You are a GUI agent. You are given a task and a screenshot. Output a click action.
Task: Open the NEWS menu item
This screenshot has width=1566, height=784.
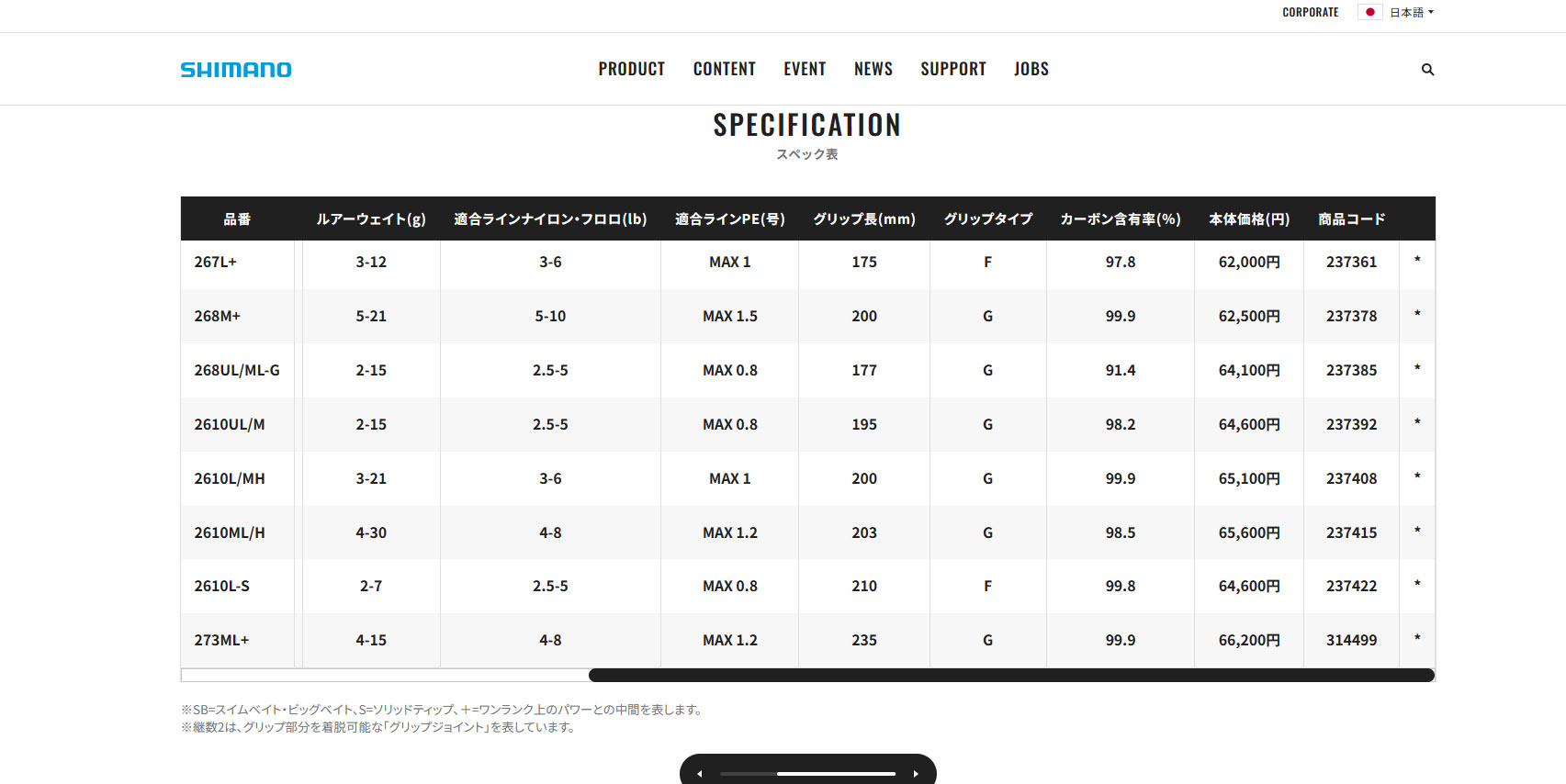point(873,69)
